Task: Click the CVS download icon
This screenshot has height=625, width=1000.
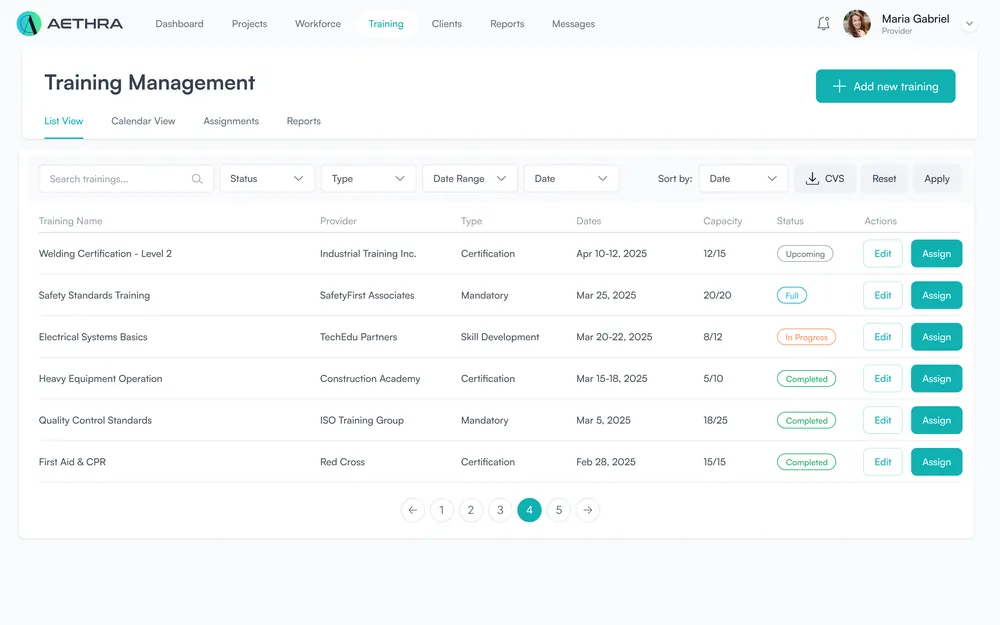Action: pyautogui.click(x=812, y=179)
